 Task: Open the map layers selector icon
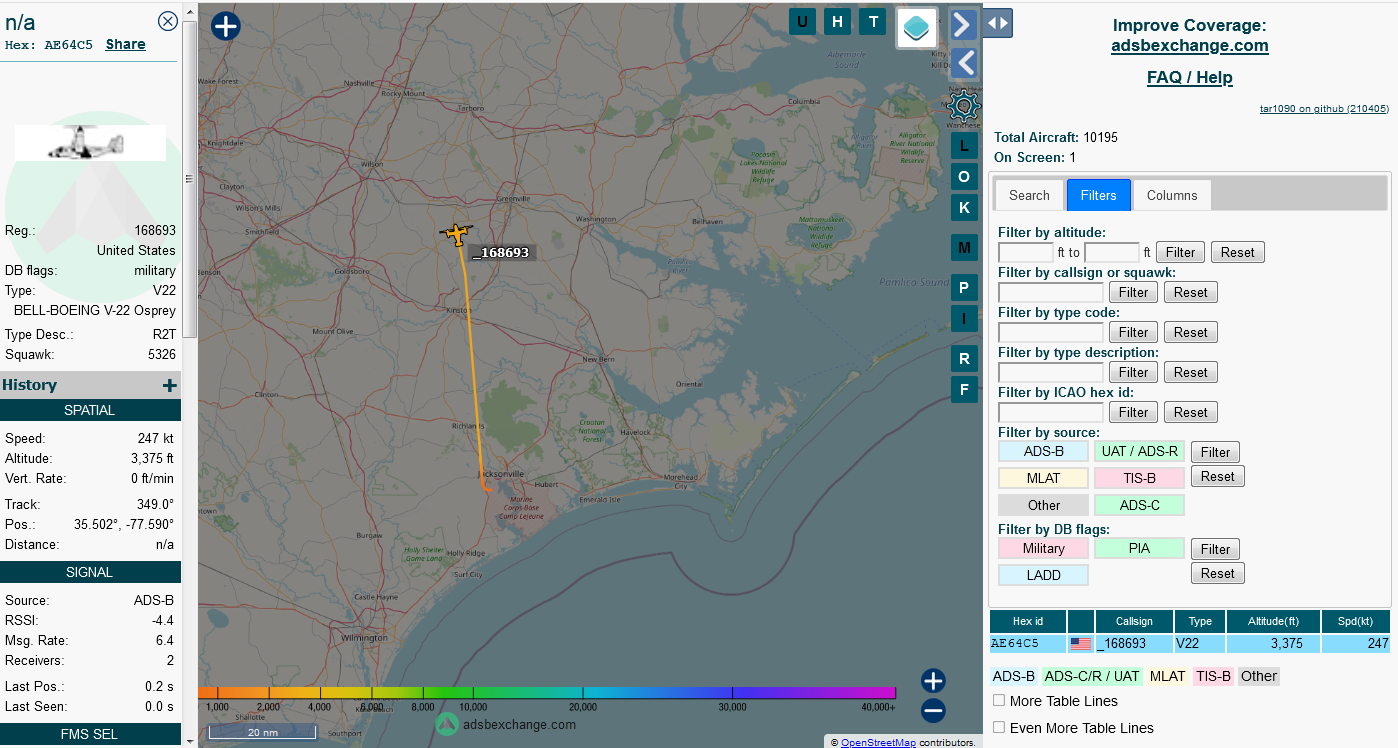[x=917, y=28]
